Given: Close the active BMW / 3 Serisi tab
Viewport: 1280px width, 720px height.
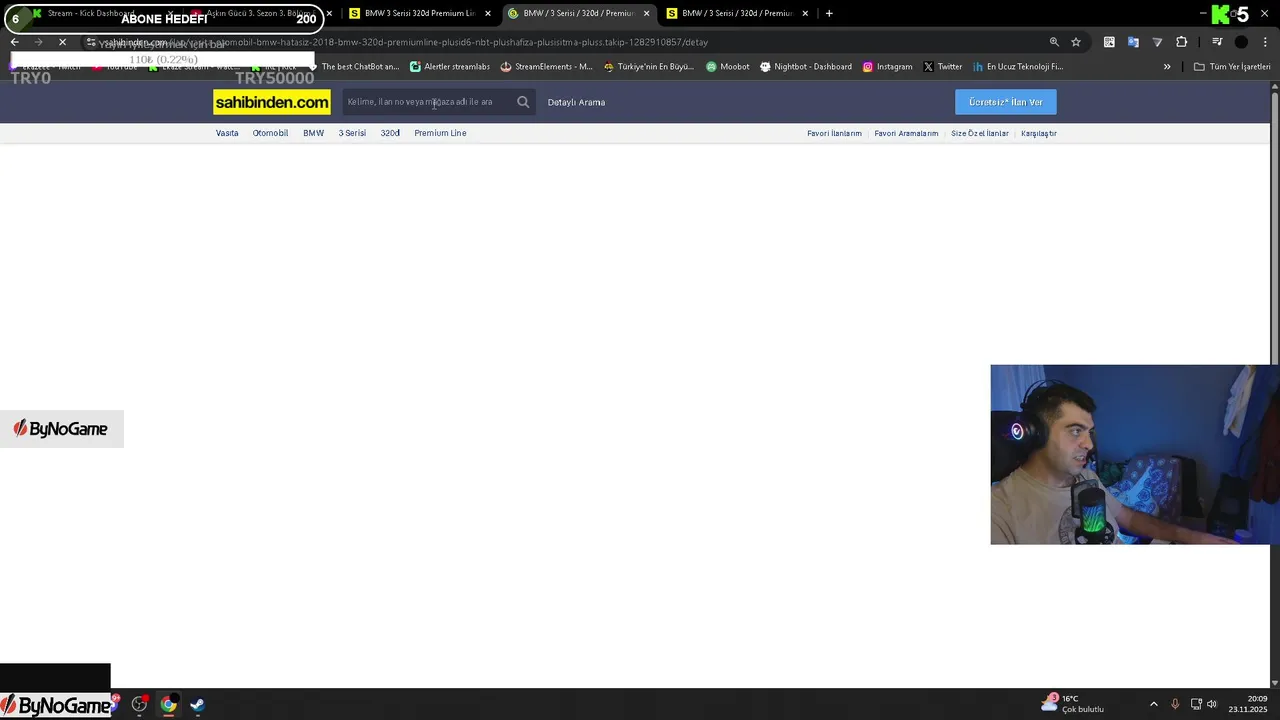Looking at the screenshot, I should (x=646, y=13).
